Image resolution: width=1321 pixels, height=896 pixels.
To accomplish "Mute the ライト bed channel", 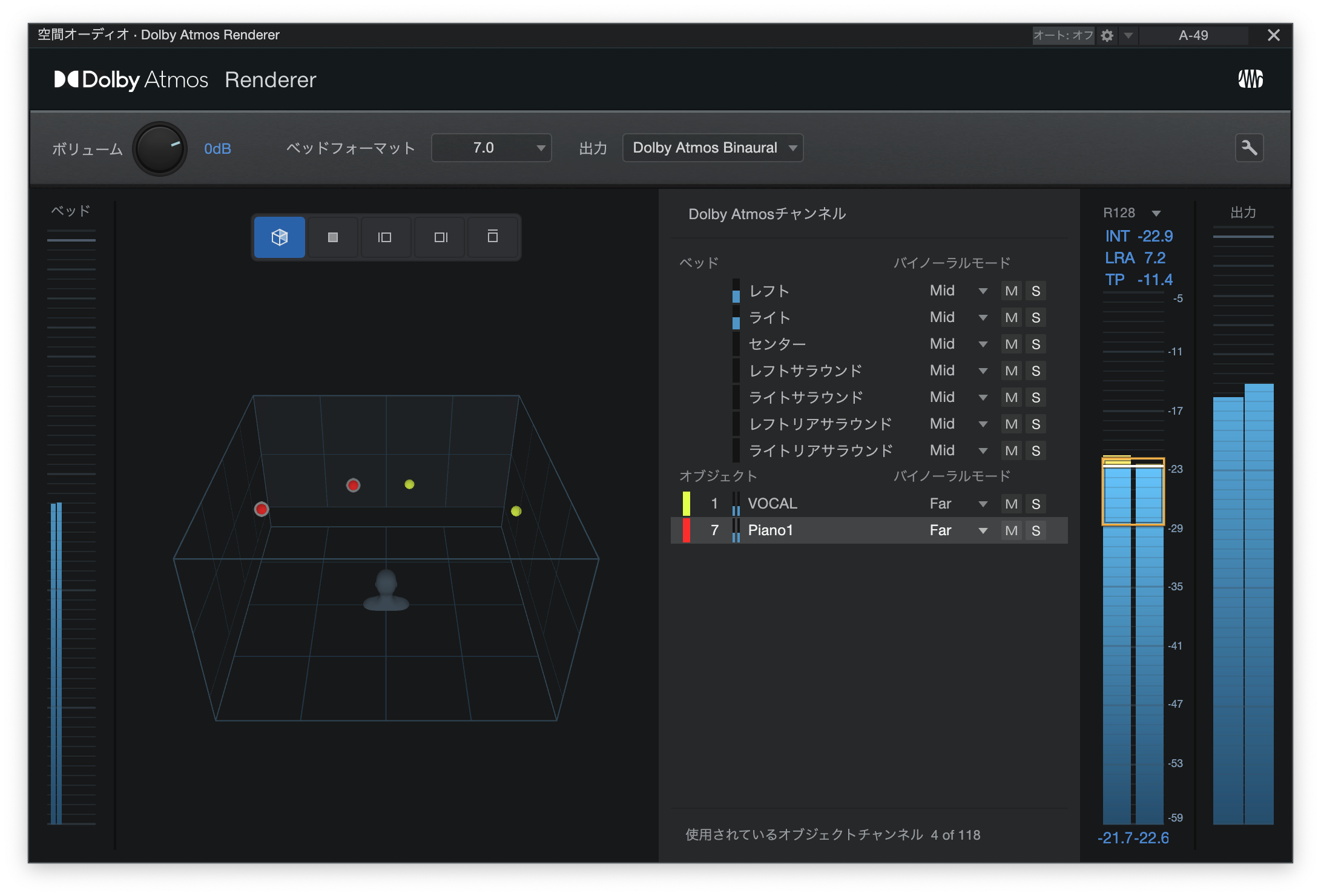I will [x=1011, y=318].
